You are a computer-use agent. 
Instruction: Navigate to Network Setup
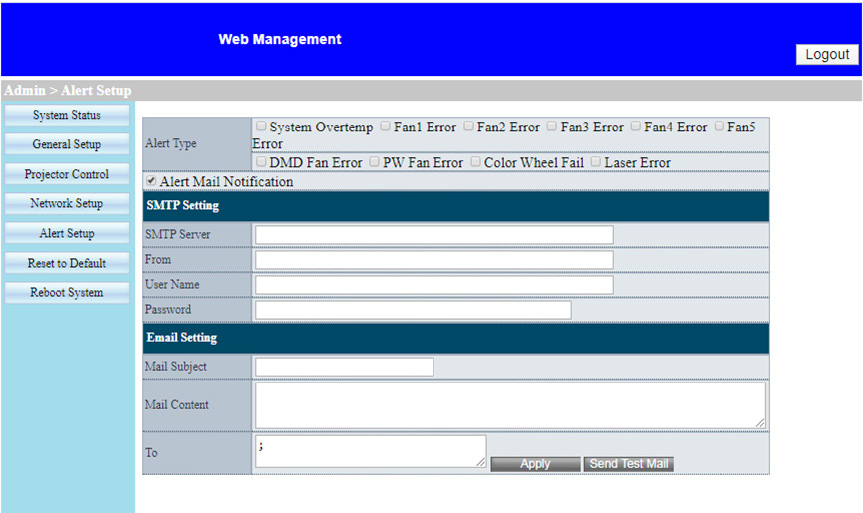(x=66, y=203)
